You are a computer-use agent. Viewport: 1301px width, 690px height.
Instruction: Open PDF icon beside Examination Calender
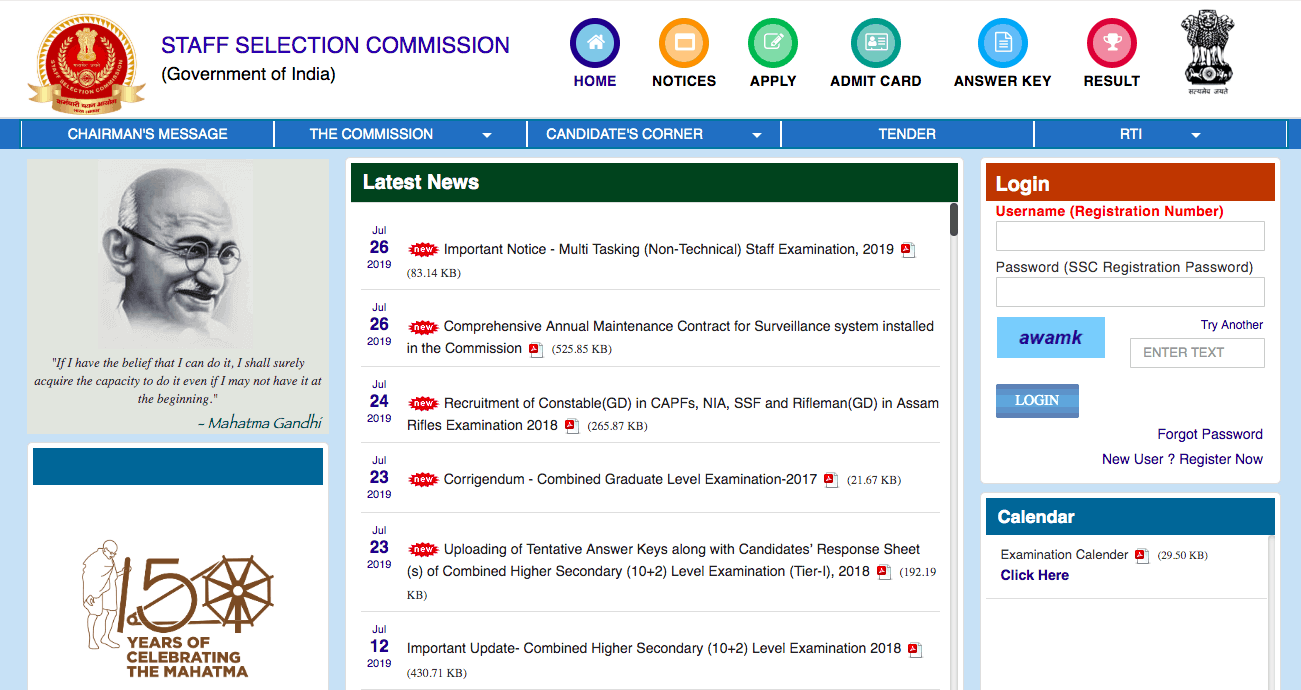(1142, 556)
